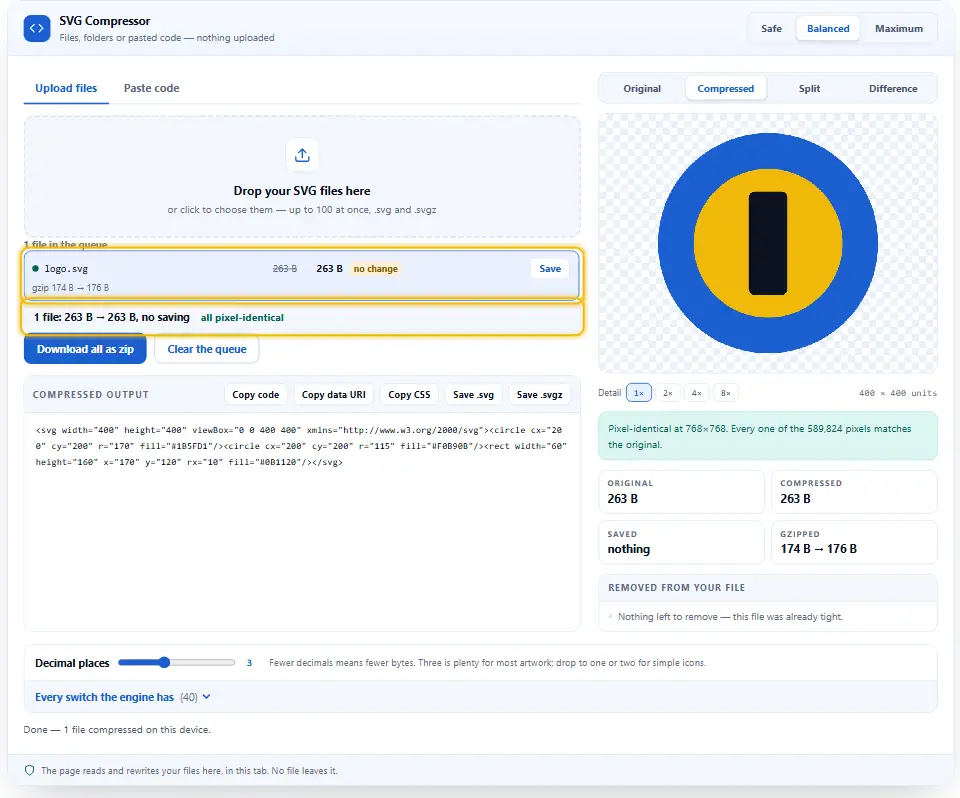The width and height of the screenshot is (960, 798).
Task: Click the upload arrow icon in drop zone
Action: click(302, 155)
